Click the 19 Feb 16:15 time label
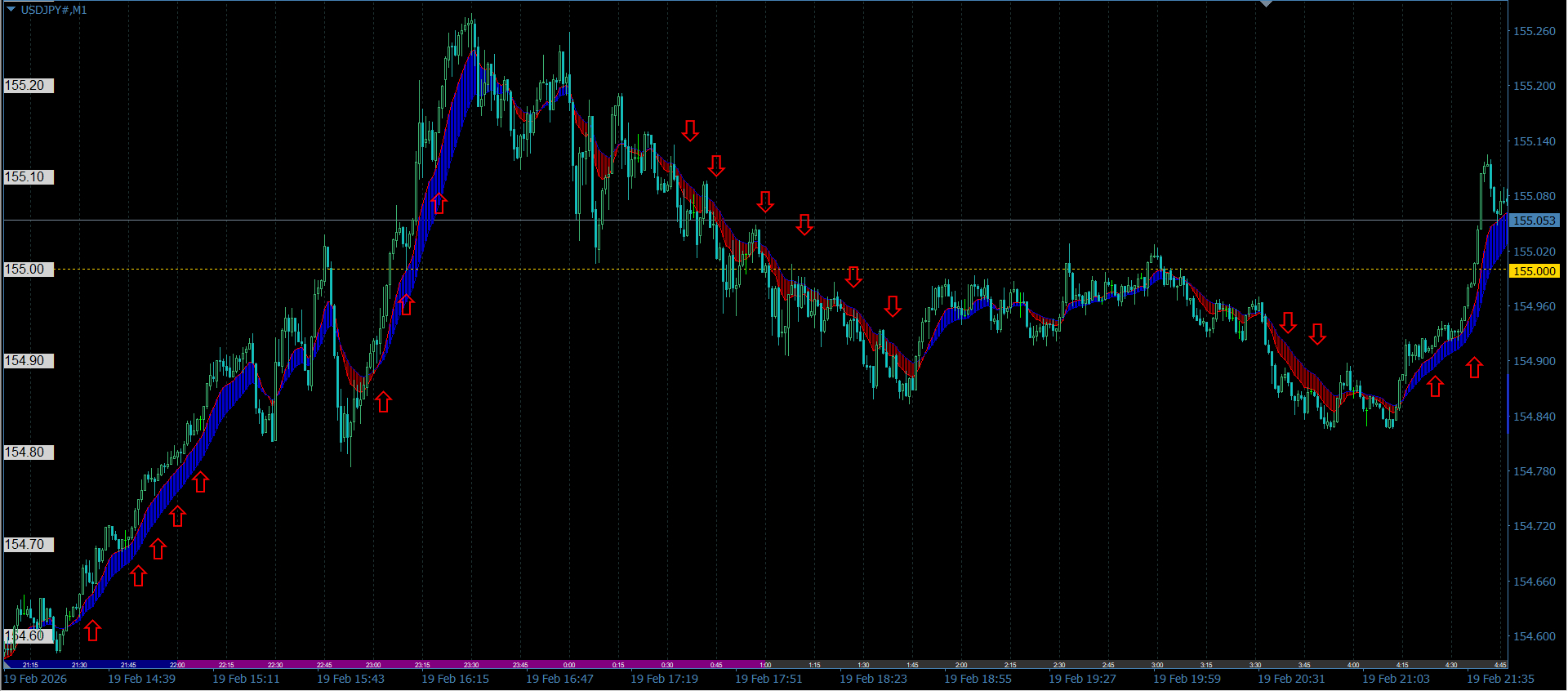The image size is (1568, 691). tap(456, 679)
